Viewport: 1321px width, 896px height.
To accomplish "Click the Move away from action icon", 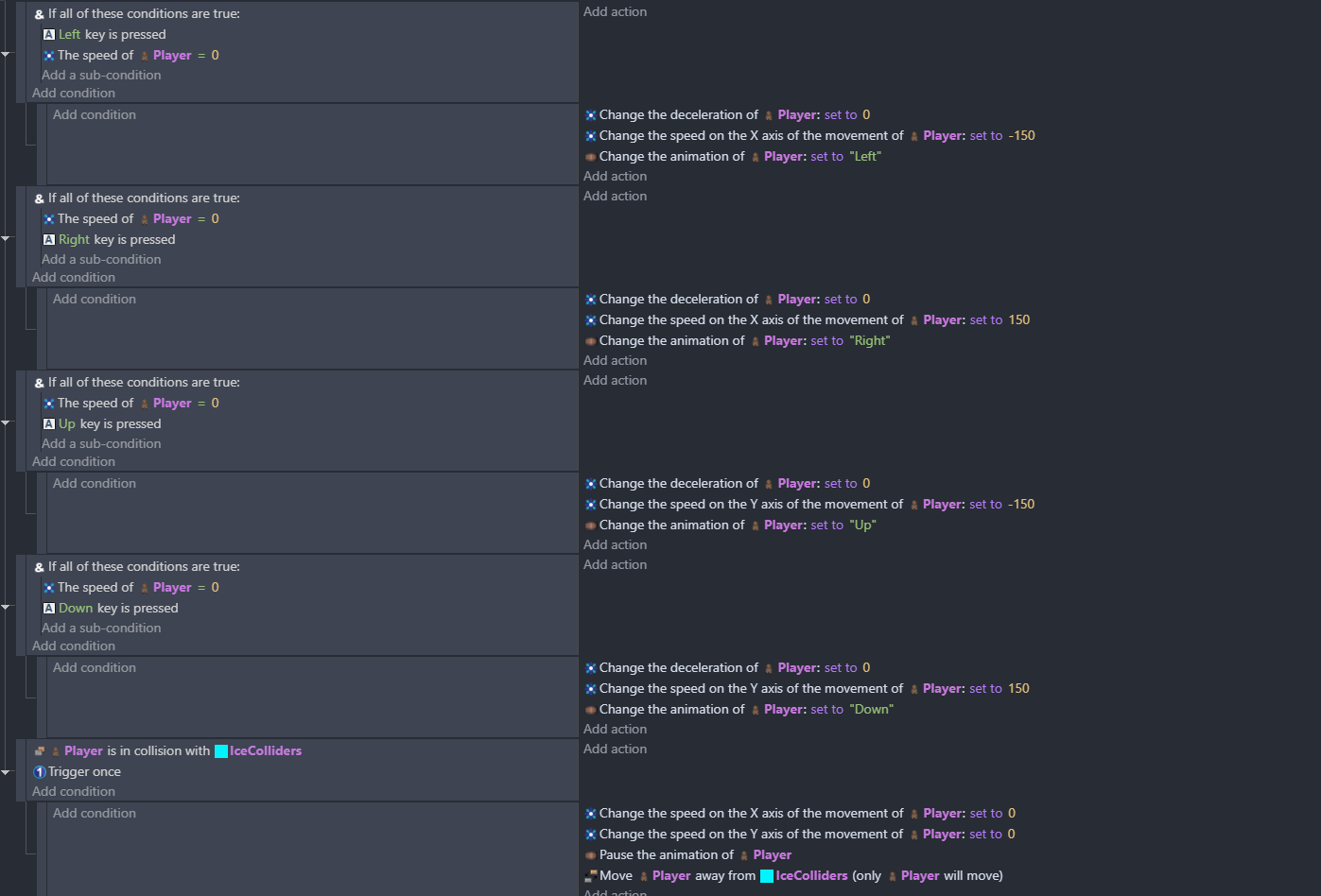I will 591,876.
